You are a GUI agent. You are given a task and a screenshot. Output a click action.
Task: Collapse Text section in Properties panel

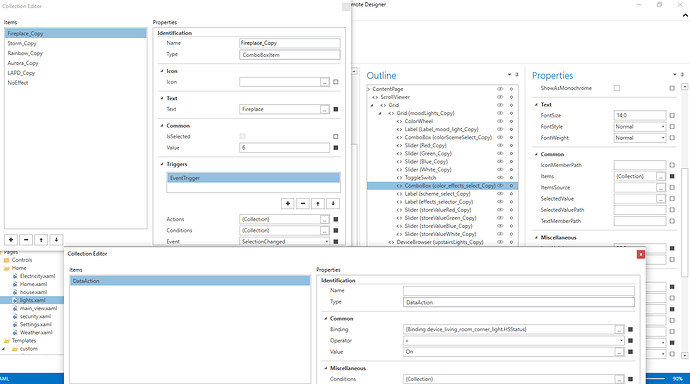point(536,105)
